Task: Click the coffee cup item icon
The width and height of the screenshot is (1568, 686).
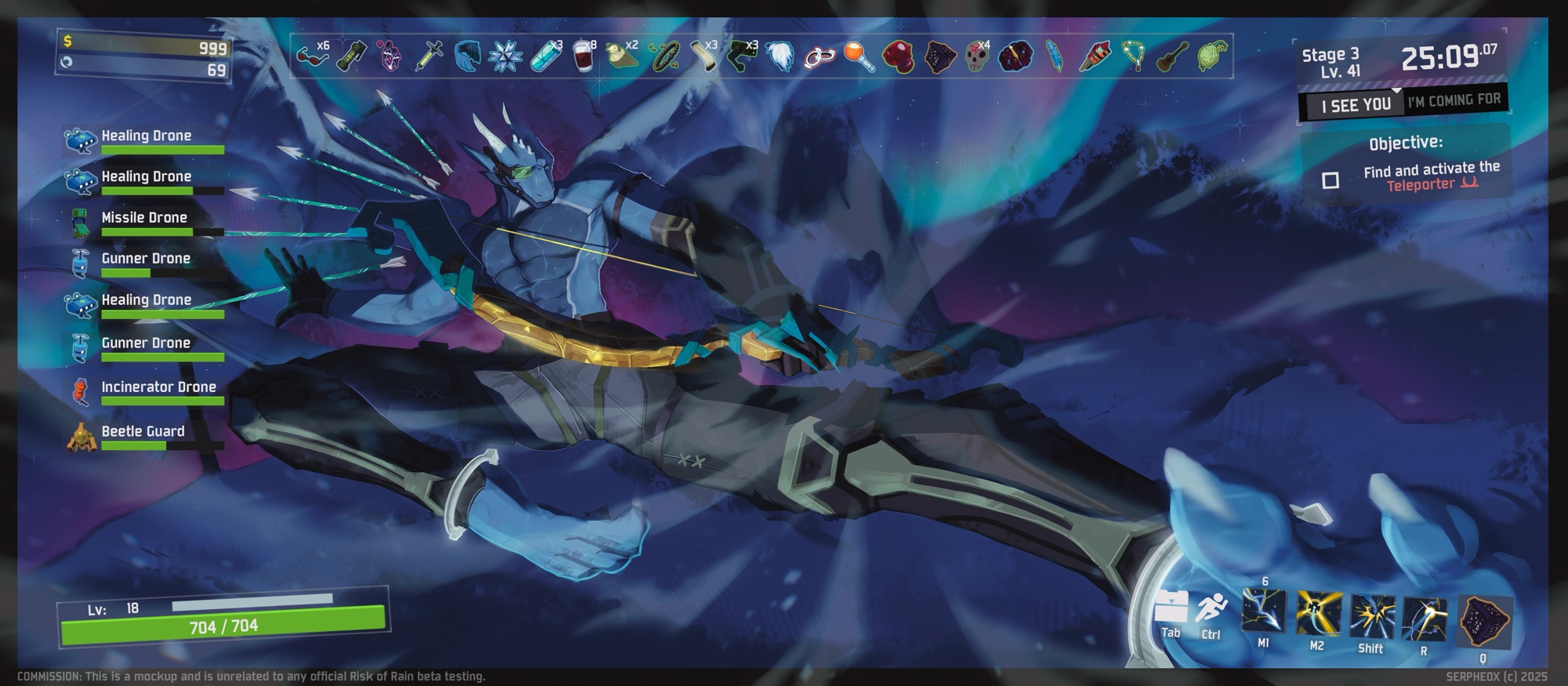Action: (583, 56)
